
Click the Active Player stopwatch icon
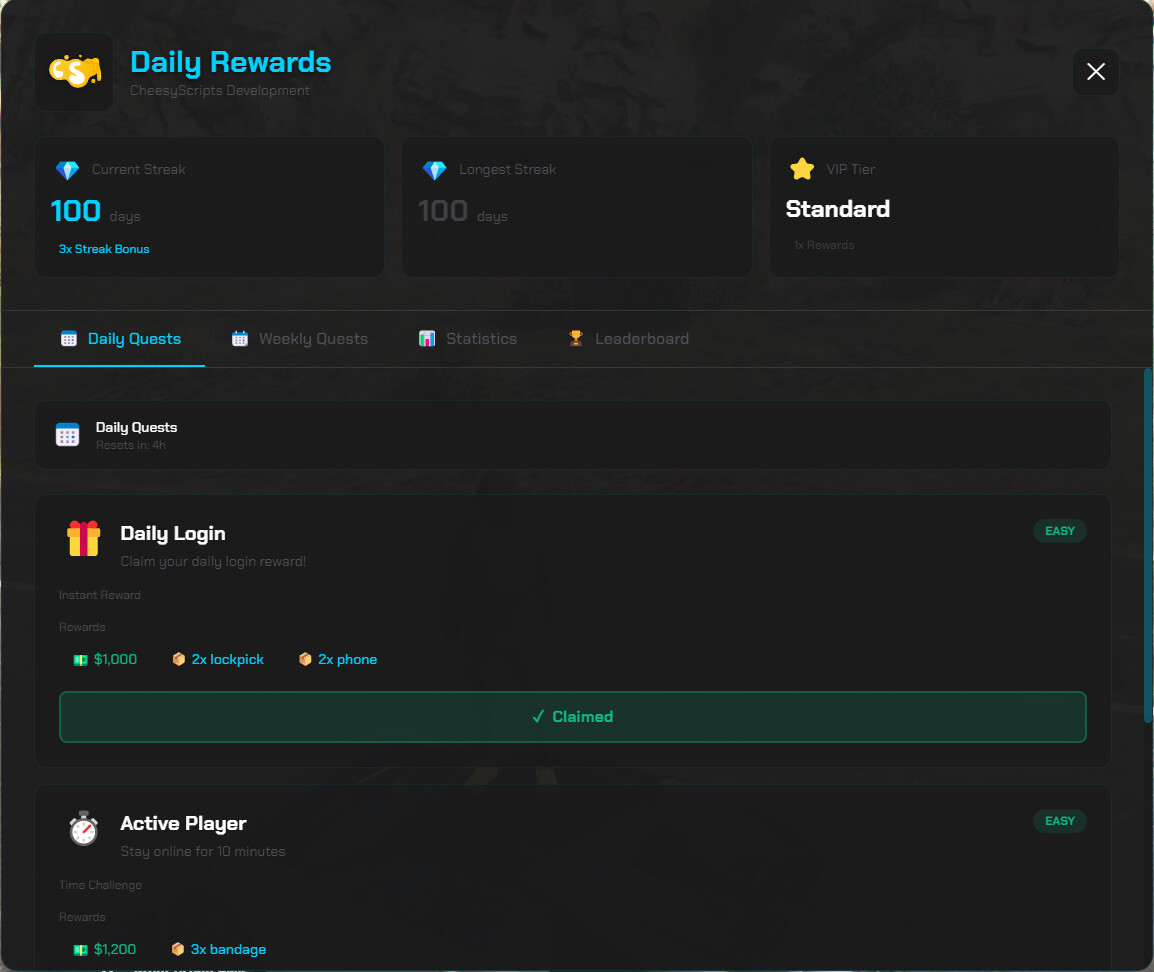point(83,829)
